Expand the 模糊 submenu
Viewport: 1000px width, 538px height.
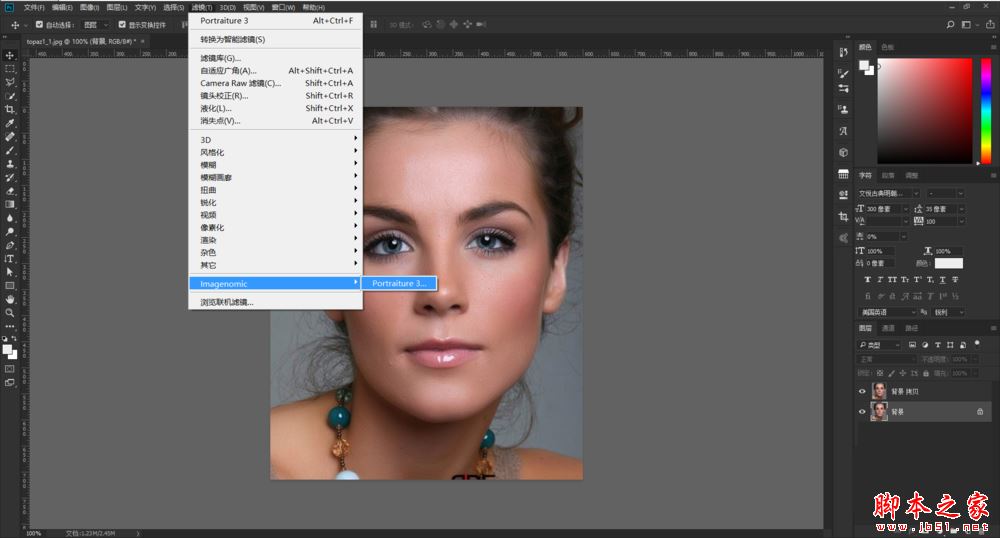tap(276, 165)
